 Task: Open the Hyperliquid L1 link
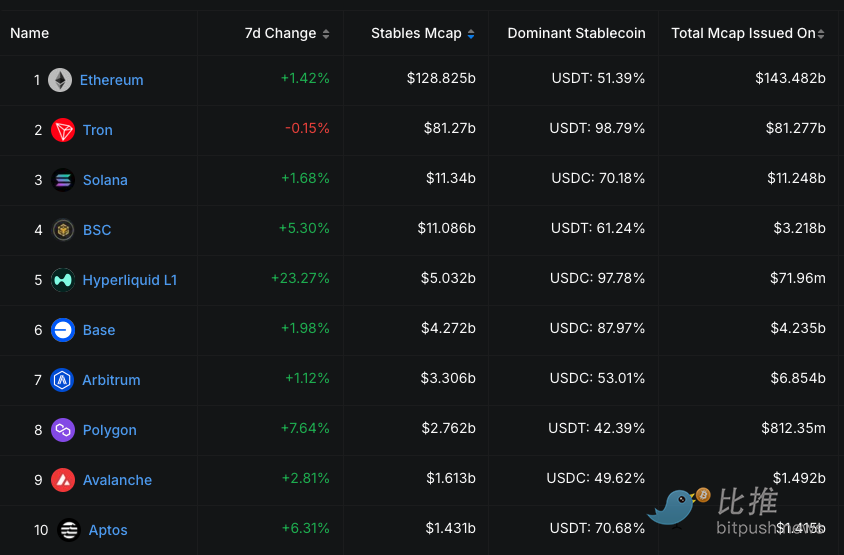point(129,280)
